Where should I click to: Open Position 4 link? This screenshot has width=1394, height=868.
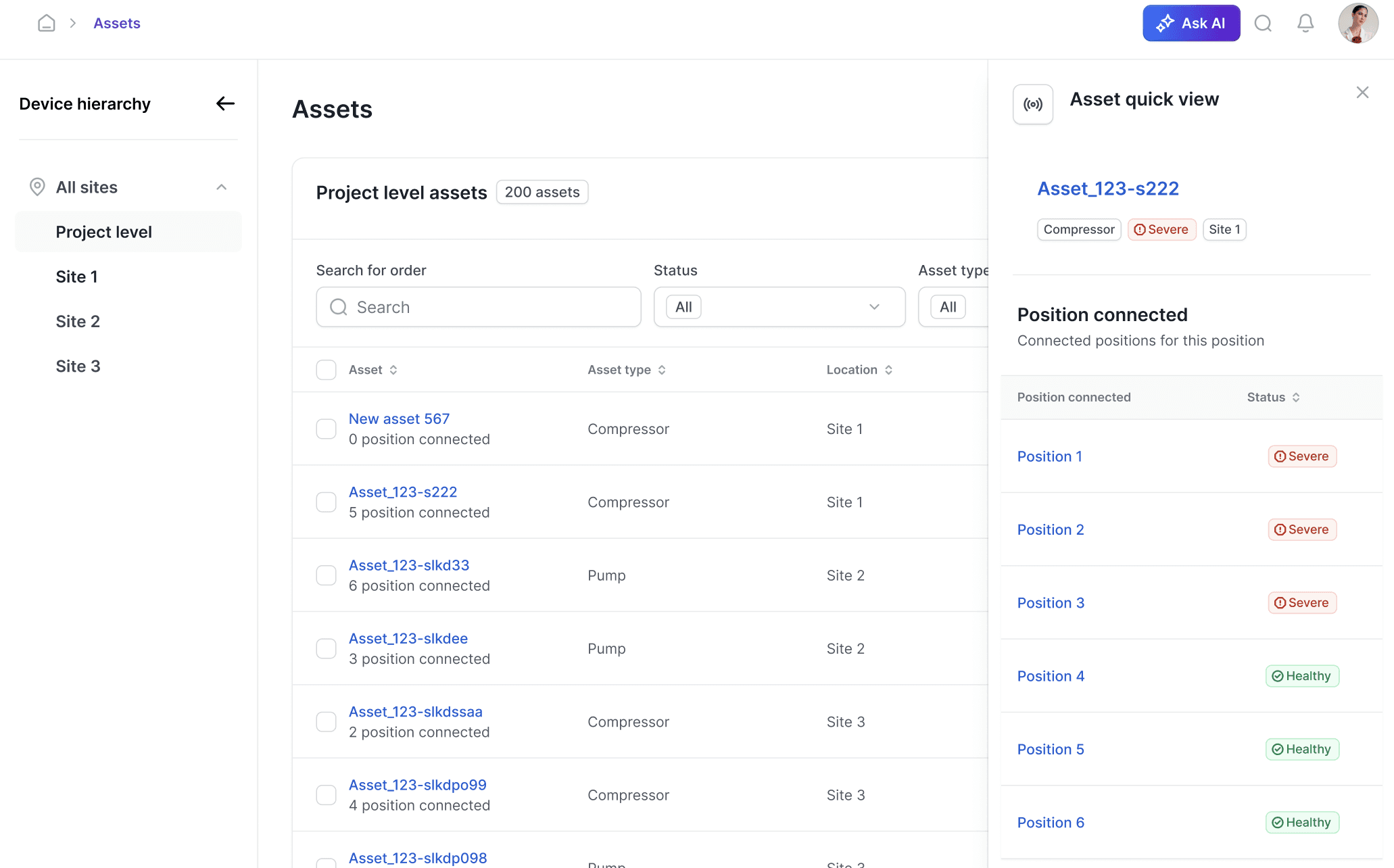pos(1051,676)
